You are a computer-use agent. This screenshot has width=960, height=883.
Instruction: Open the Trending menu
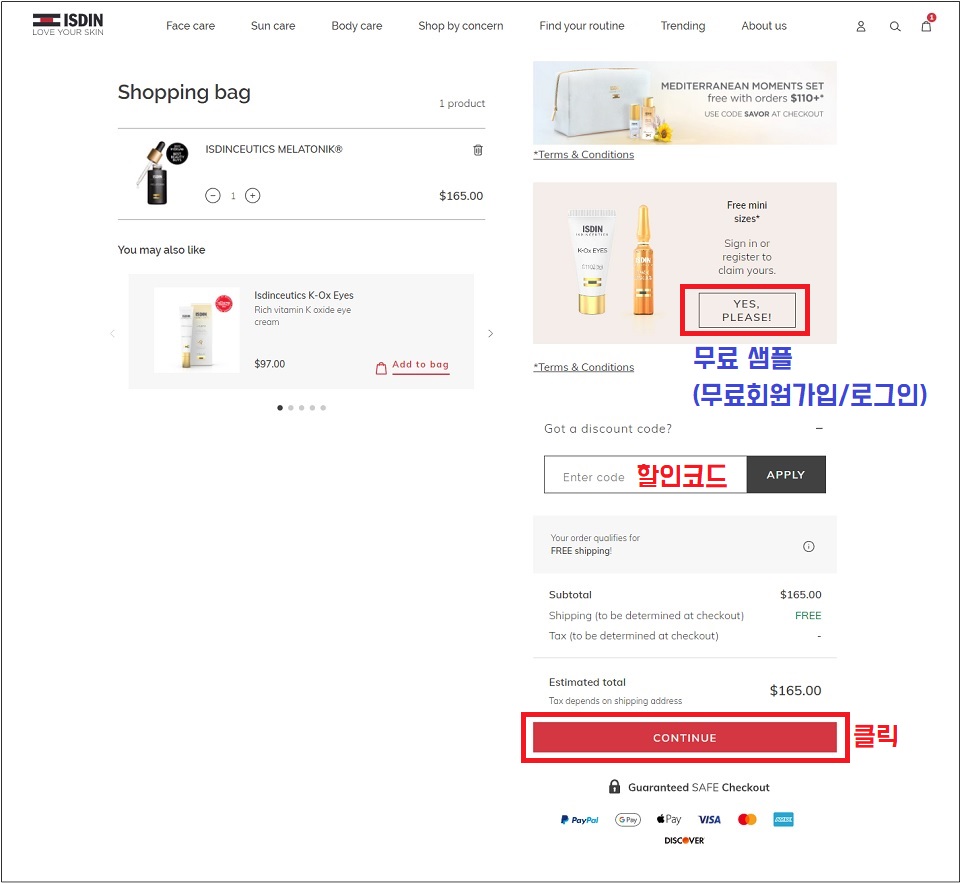(683, 26)
